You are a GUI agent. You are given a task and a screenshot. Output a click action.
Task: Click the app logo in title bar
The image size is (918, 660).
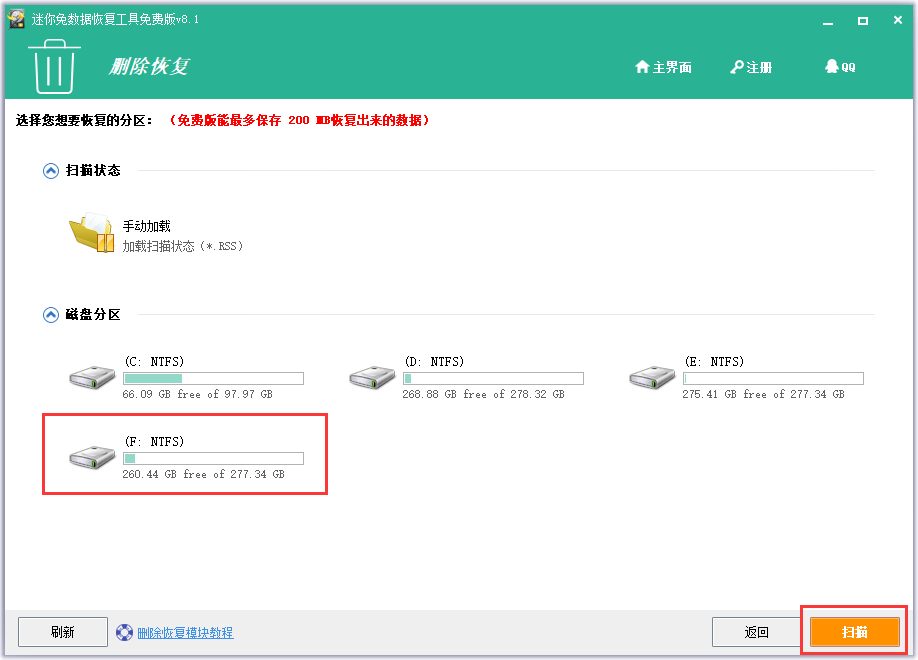[16, 19]
